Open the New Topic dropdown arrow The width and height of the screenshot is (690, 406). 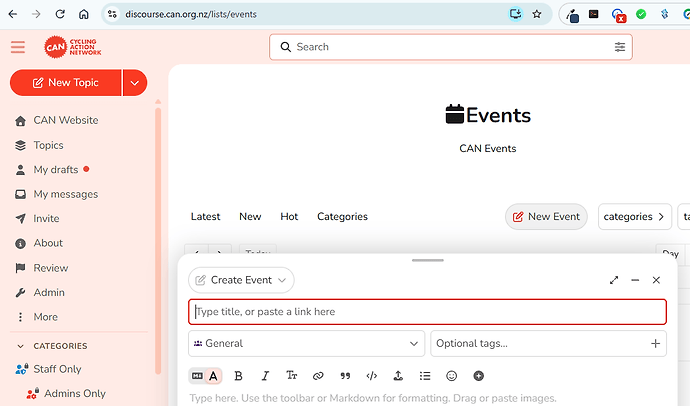pos(135,83)
